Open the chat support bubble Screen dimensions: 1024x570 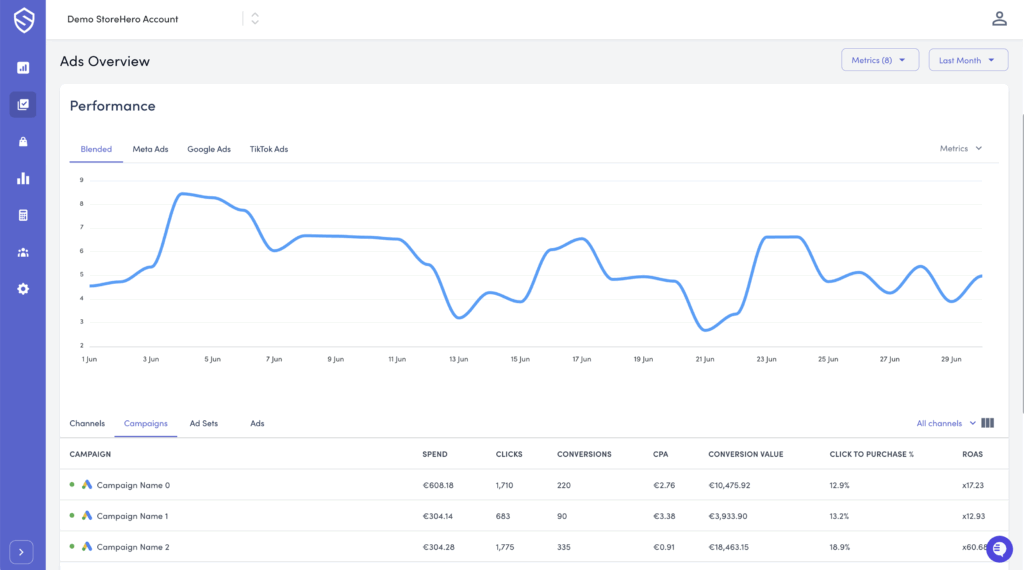click(x=998, y=549)
